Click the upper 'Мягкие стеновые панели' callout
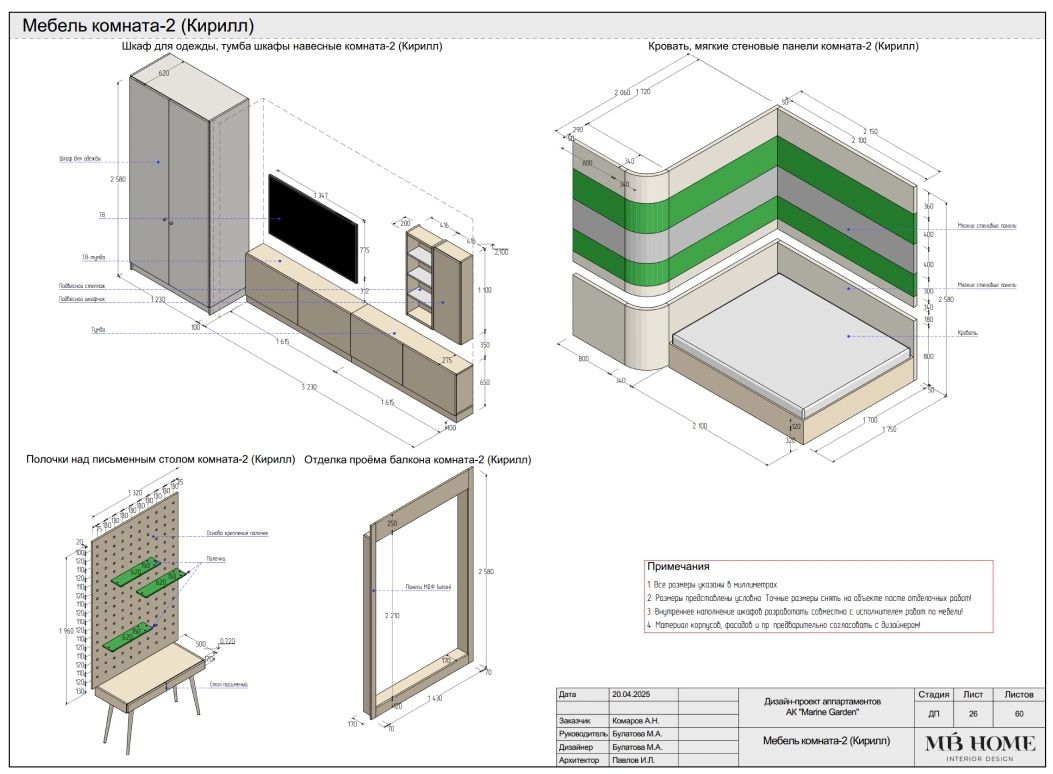The image size is (1053, 774). coord(987,226)
